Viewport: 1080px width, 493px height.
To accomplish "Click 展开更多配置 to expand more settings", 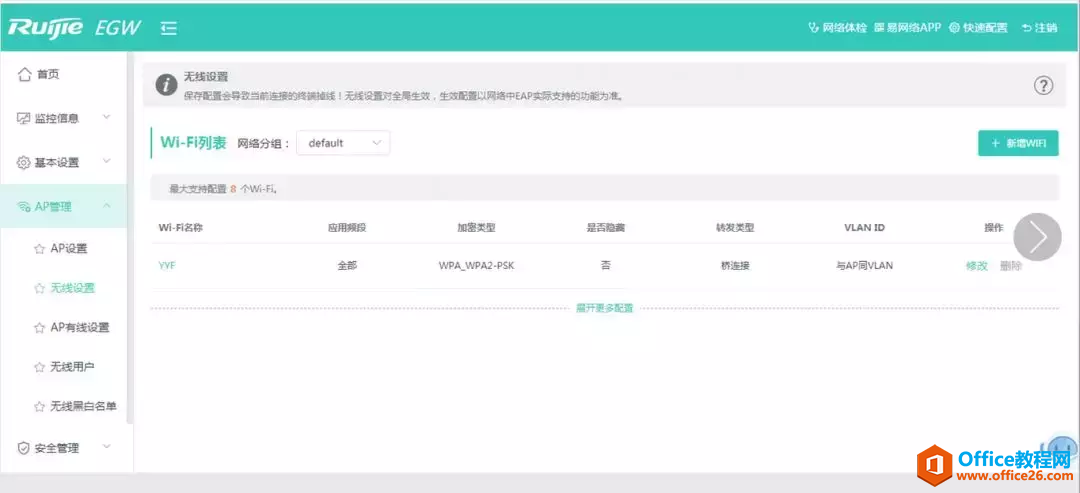I will [605, 308].
